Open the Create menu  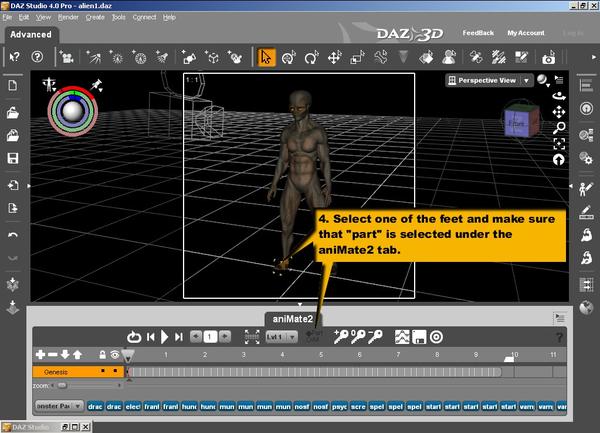(x=95, y=17)
